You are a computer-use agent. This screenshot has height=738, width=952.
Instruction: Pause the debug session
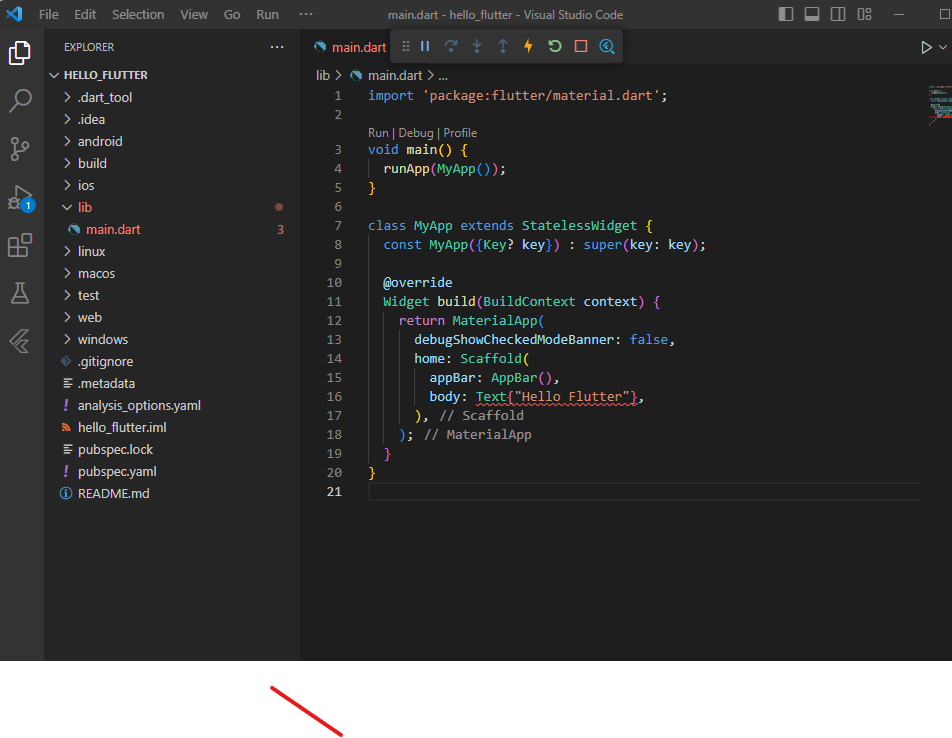pos(425,46)
